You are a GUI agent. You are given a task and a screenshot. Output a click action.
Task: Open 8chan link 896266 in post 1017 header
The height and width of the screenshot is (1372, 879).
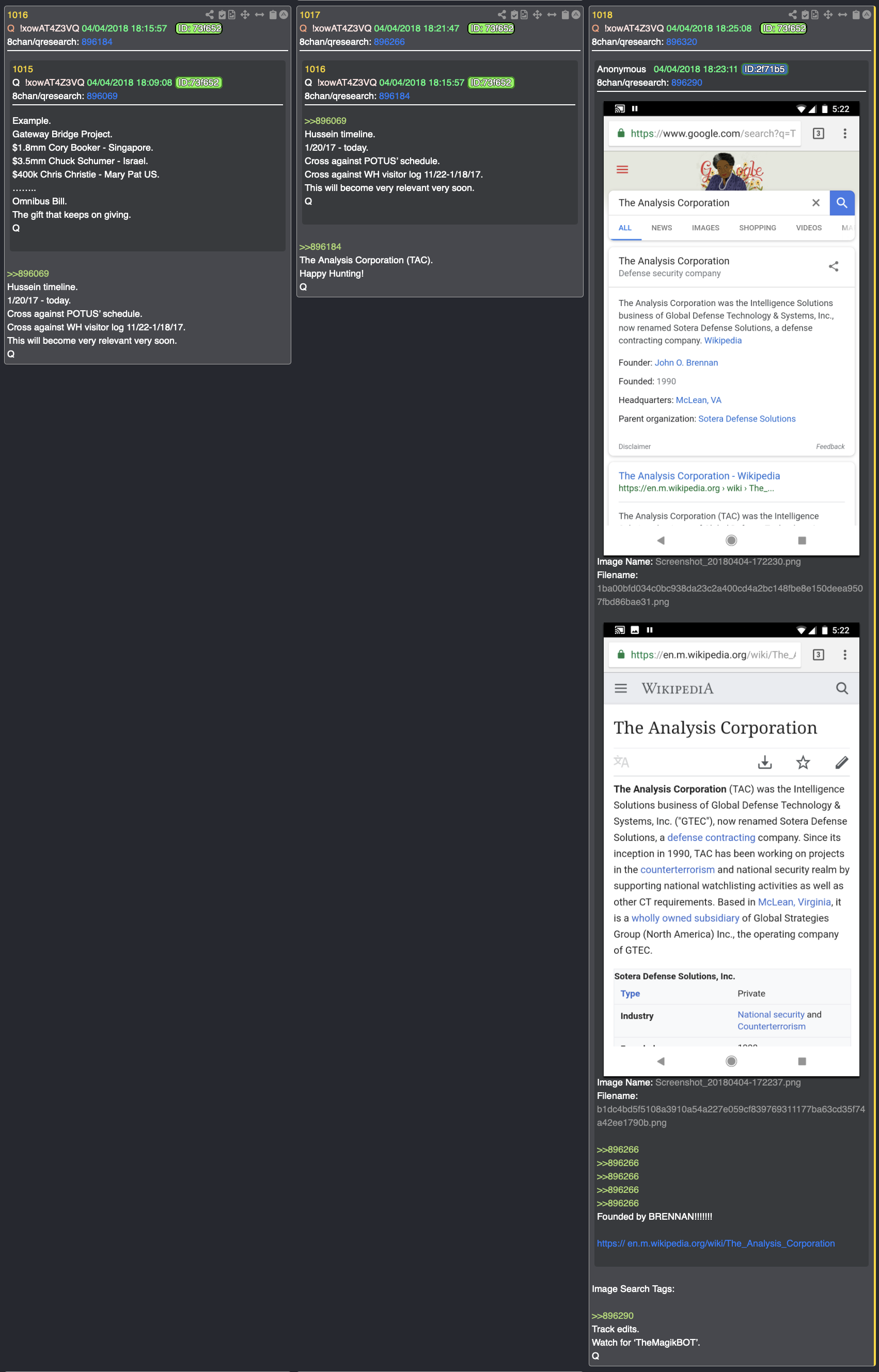pos(389,42)
